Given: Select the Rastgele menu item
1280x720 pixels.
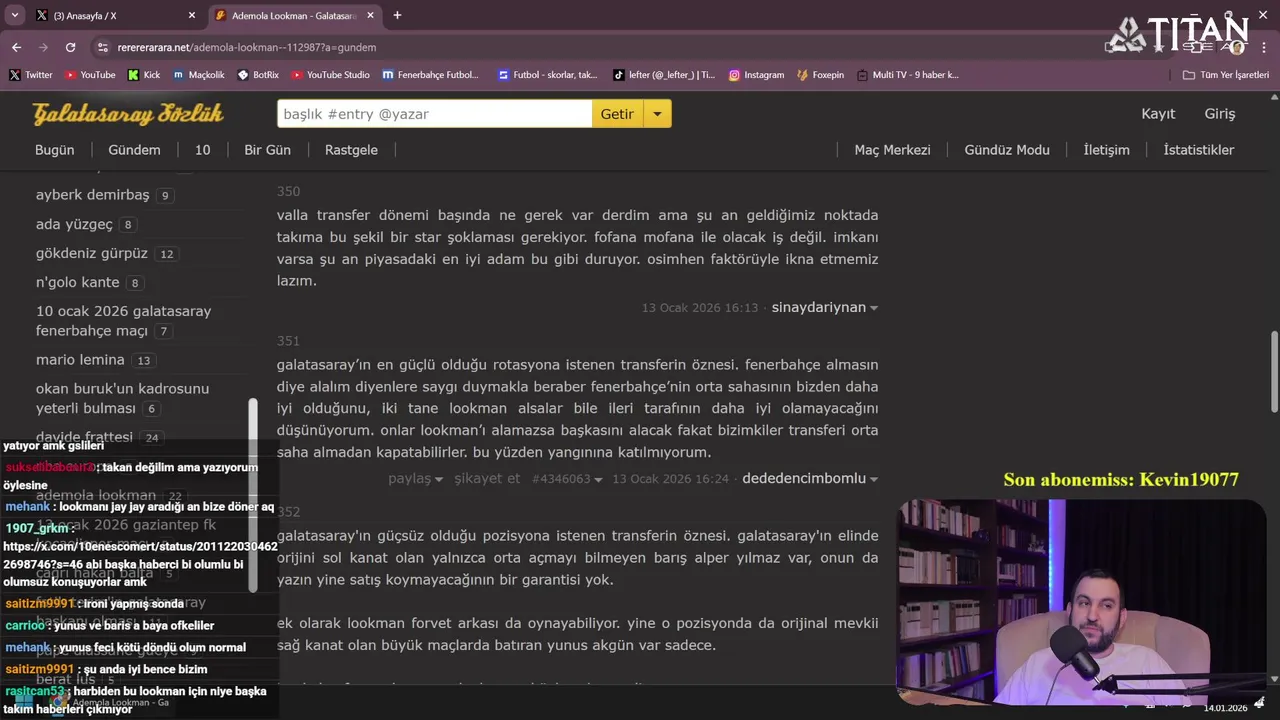Looking at the screenshot, I should (351, 150).
